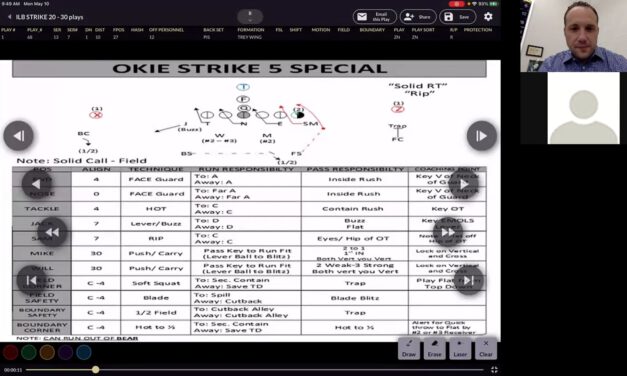Viewport: 627px width, 376px height.
Task: Go to next play with large right arrow
Action: pyautogui.click(x=481, y=136)
